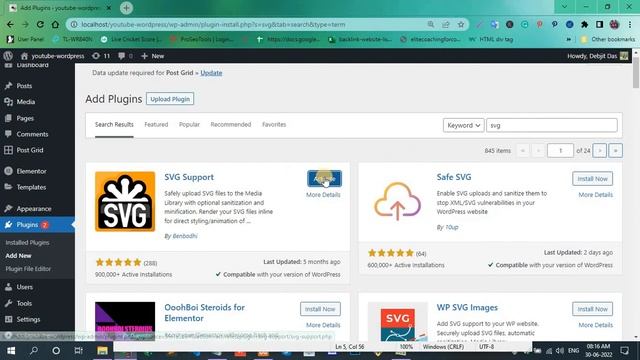Open youtube-wordpress site home link
The image size is (640, 360).
[x=52, y=56]
